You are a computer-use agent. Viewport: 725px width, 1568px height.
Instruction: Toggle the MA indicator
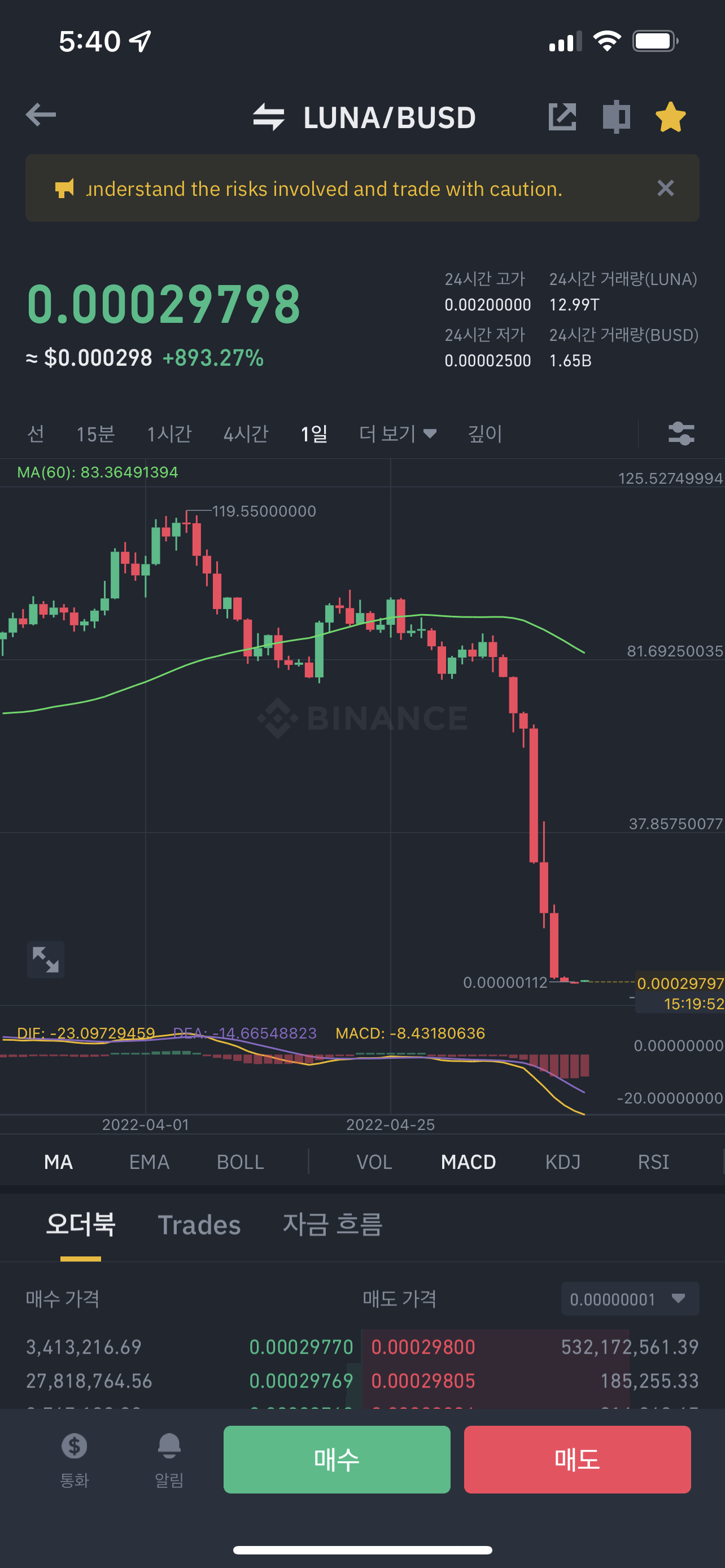(x=58, y=1162)
